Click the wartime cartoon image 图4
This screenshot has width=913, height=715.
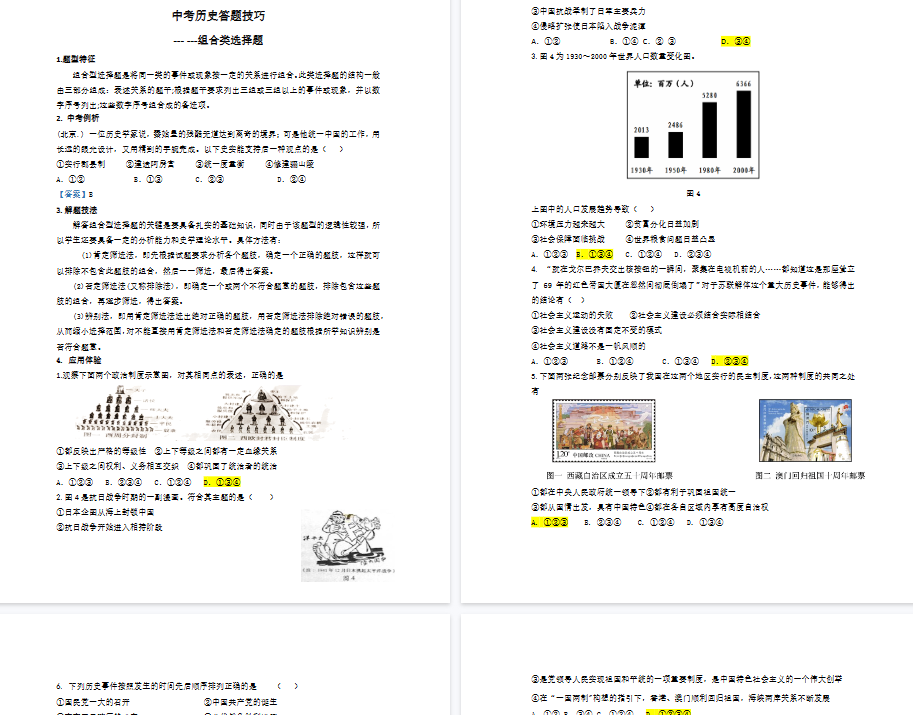pyautogui.click(x=348, y=545)
